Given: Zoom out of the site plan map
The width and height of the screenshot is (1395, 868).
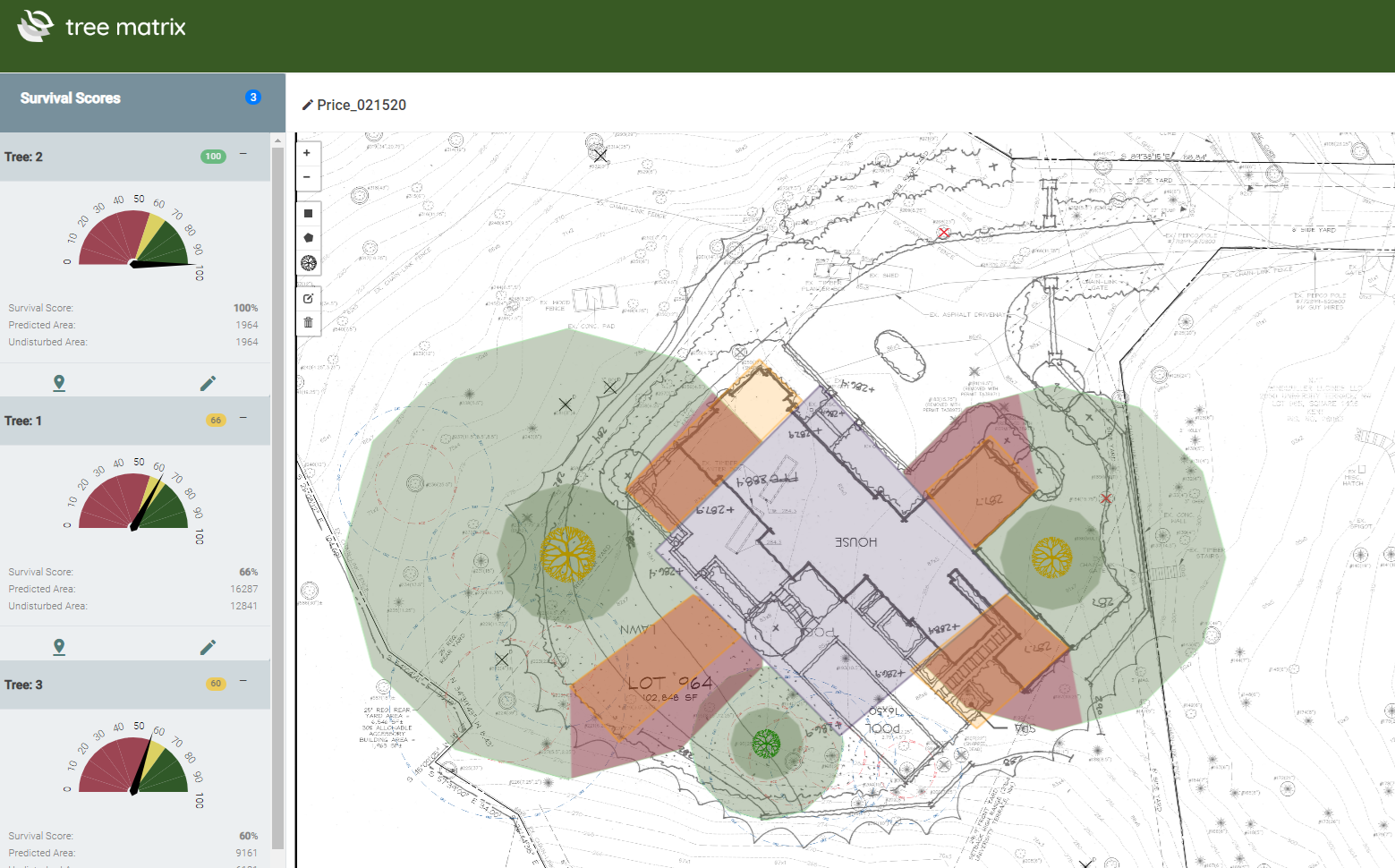Looking at the screenshot, I should pos(307,177).
